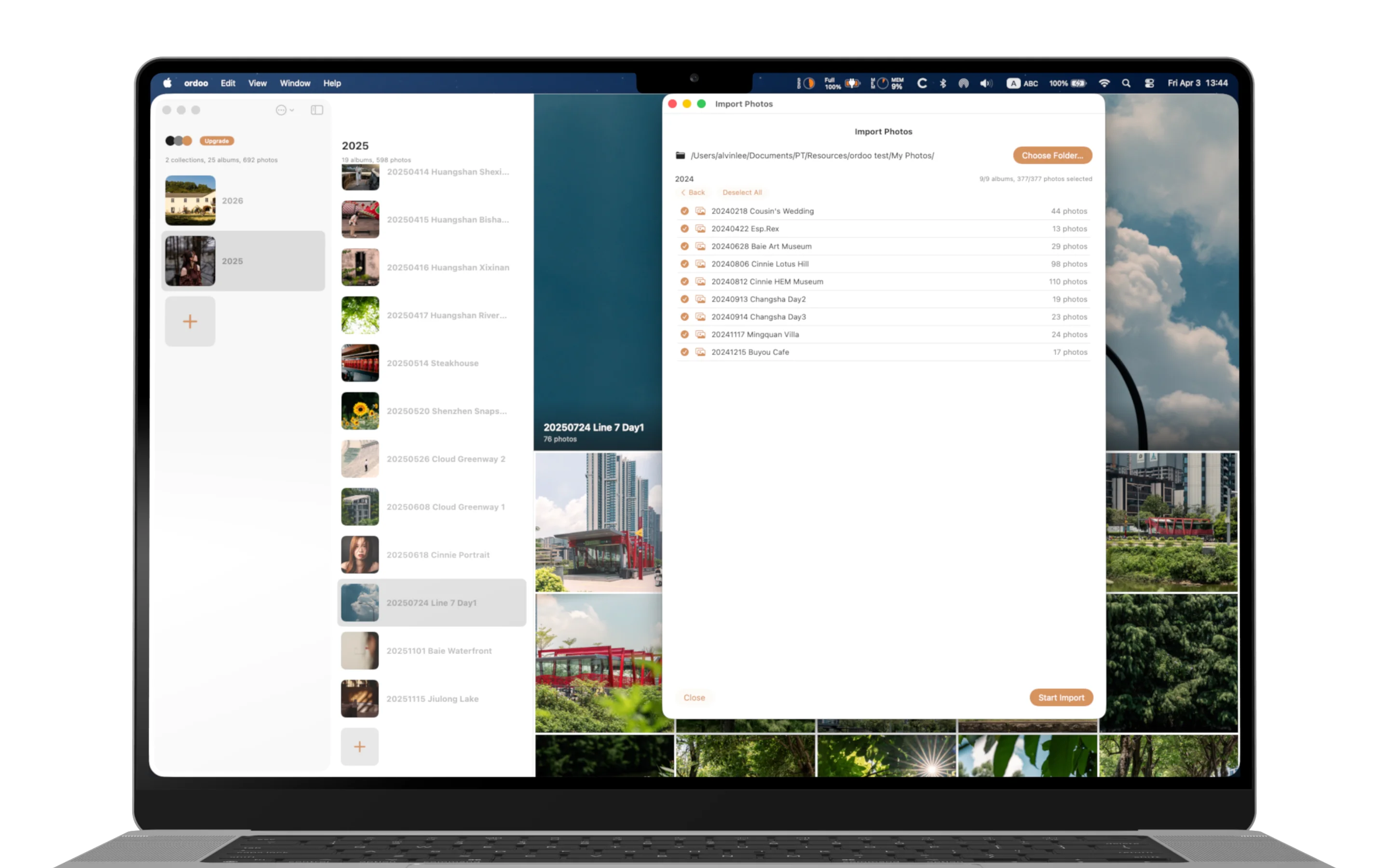Open the folder icon beside the import path
Viewport: 1389px width, 868px height.
[x=681, y=155]
